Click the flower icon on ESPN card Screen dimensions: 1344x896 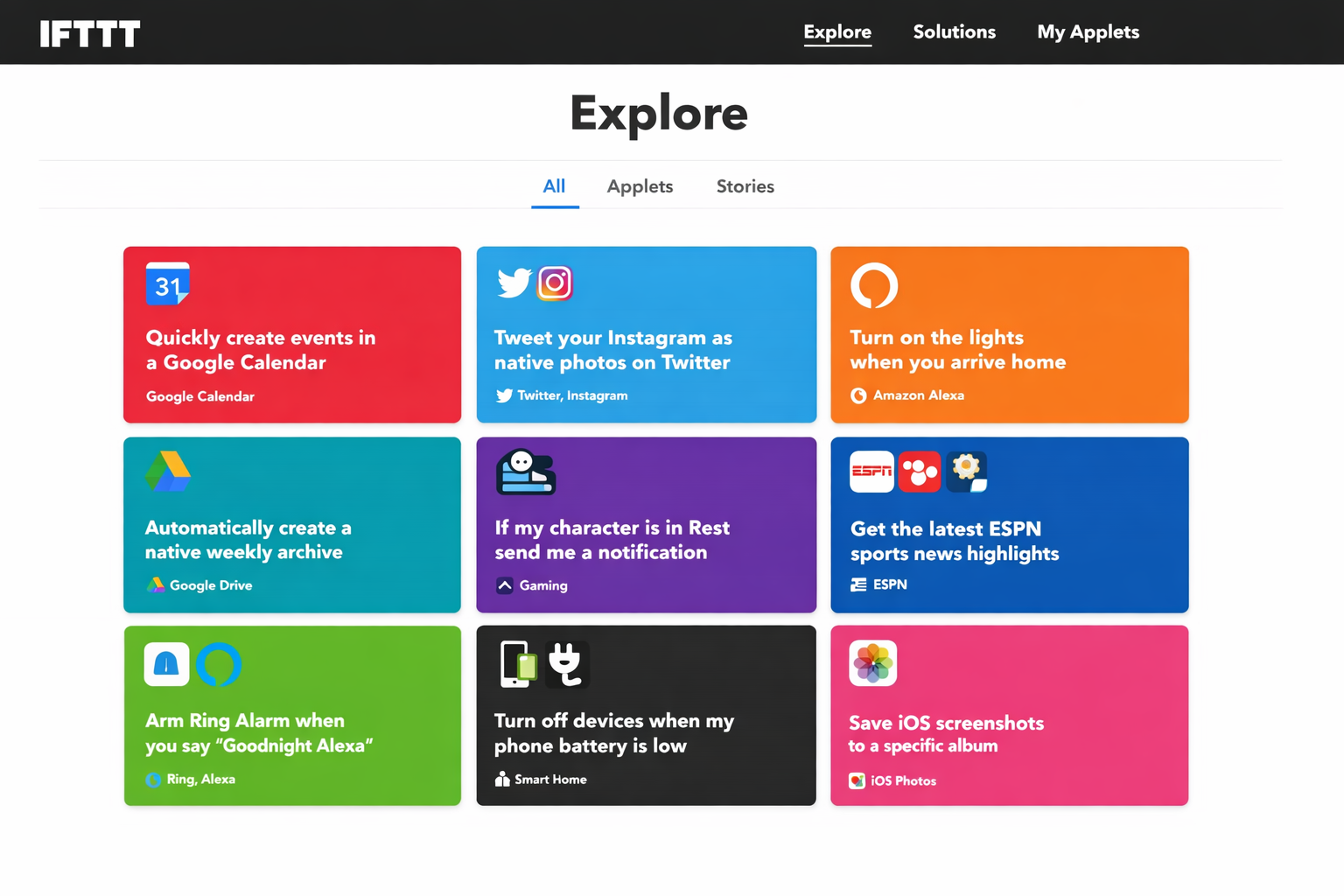point(966,472)
